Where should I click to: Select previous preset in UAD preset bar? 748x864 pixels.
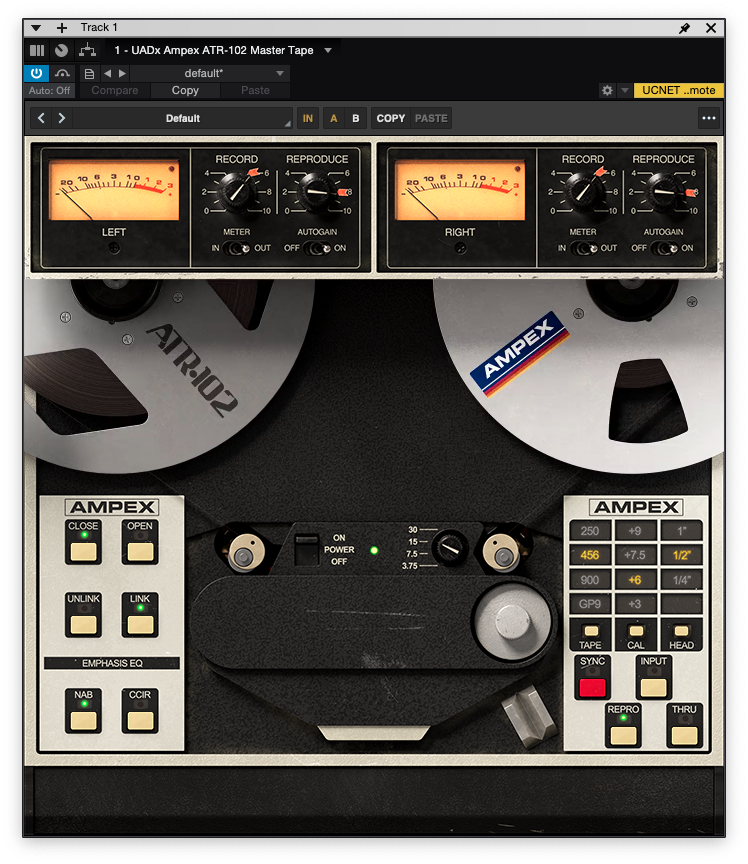[41, 118]
